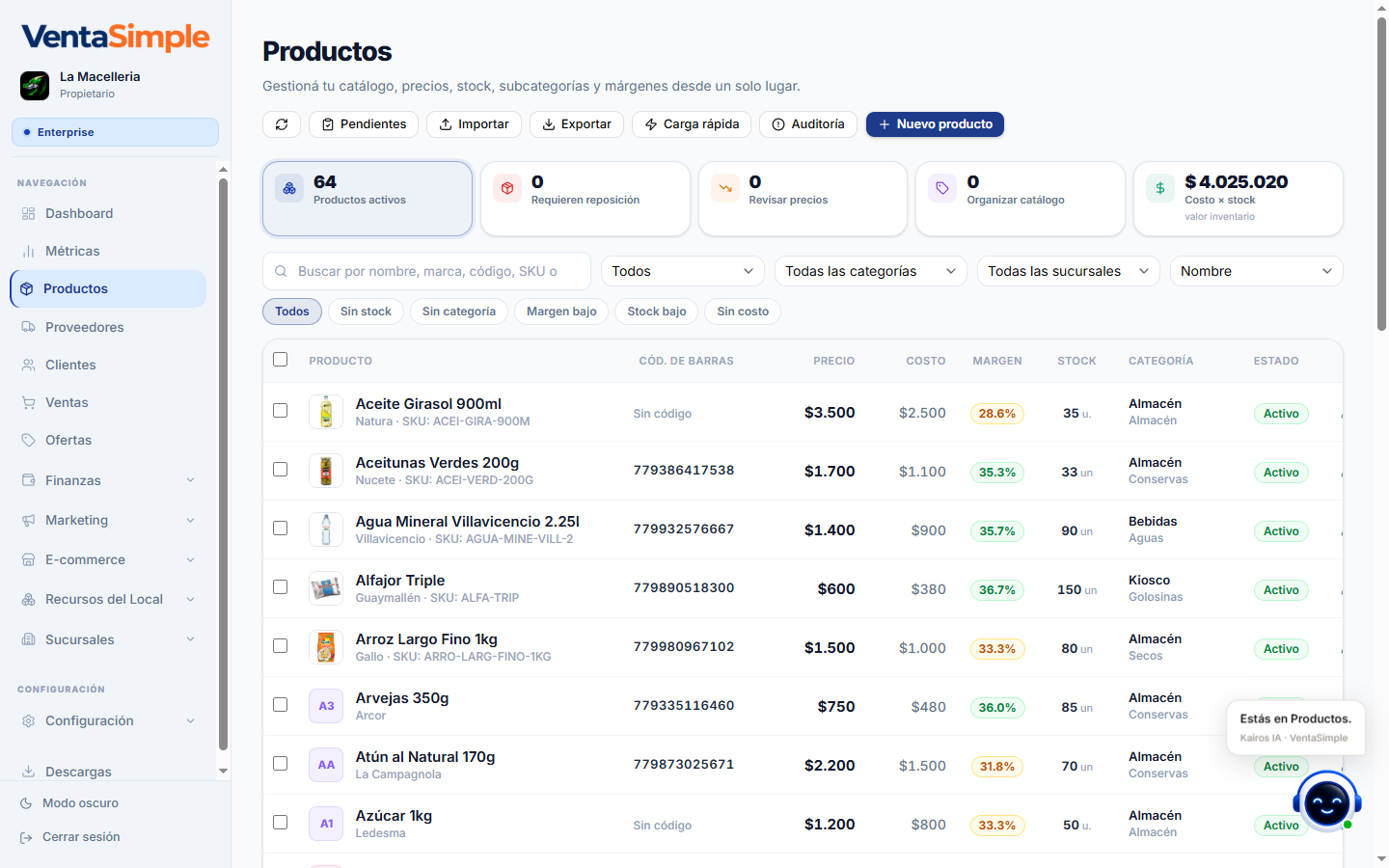
Task: Expand the Recursos del Local chevron
Action: point(190,599)
